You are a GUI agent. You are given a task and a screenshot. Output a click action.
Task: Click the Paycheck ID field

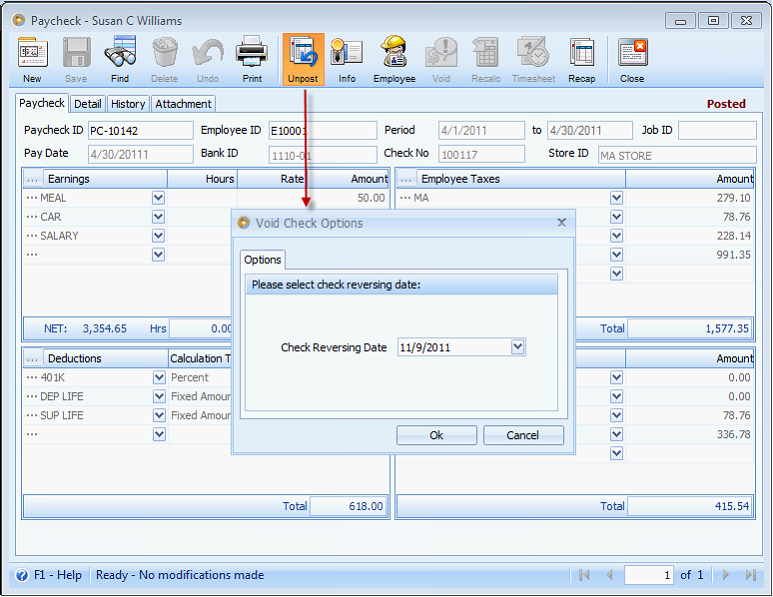141,131
